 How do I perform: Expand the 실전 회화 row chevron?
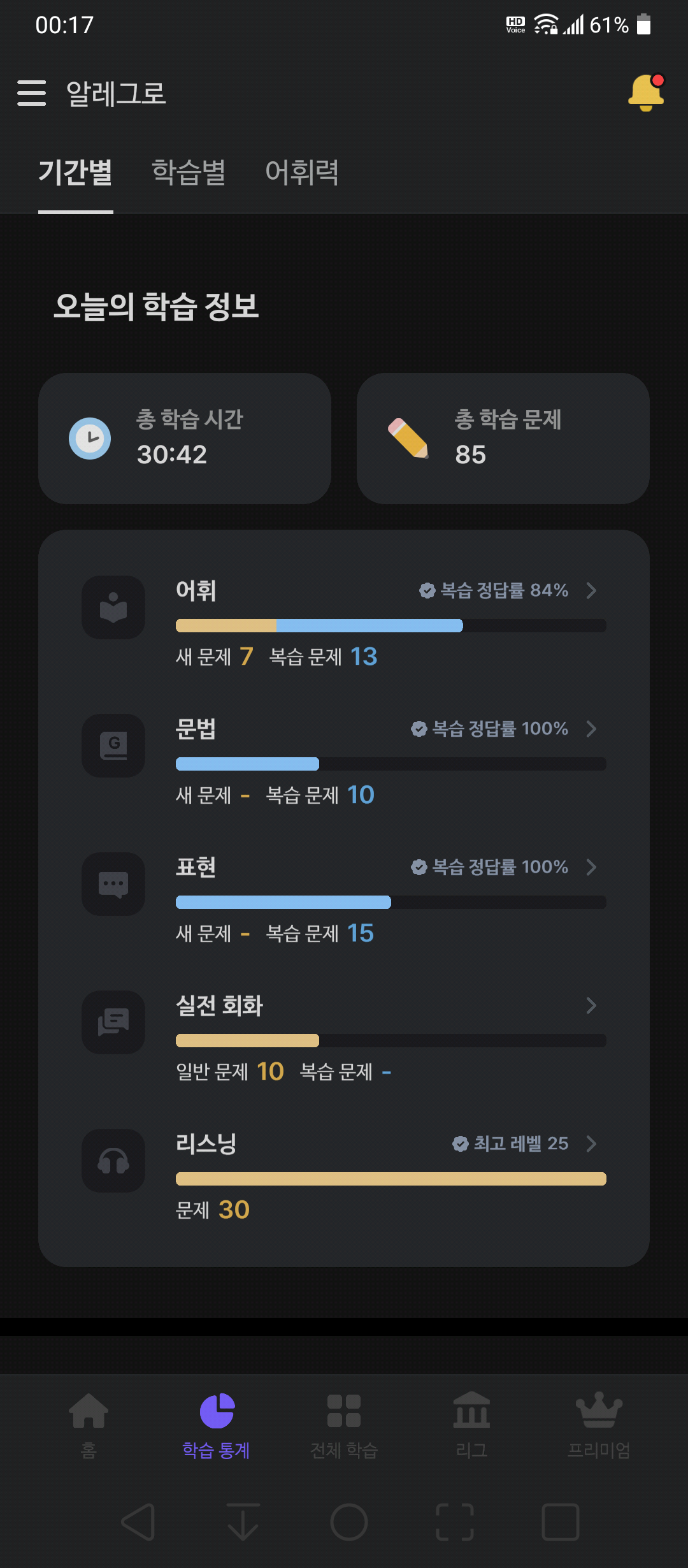pos(591,1005)
